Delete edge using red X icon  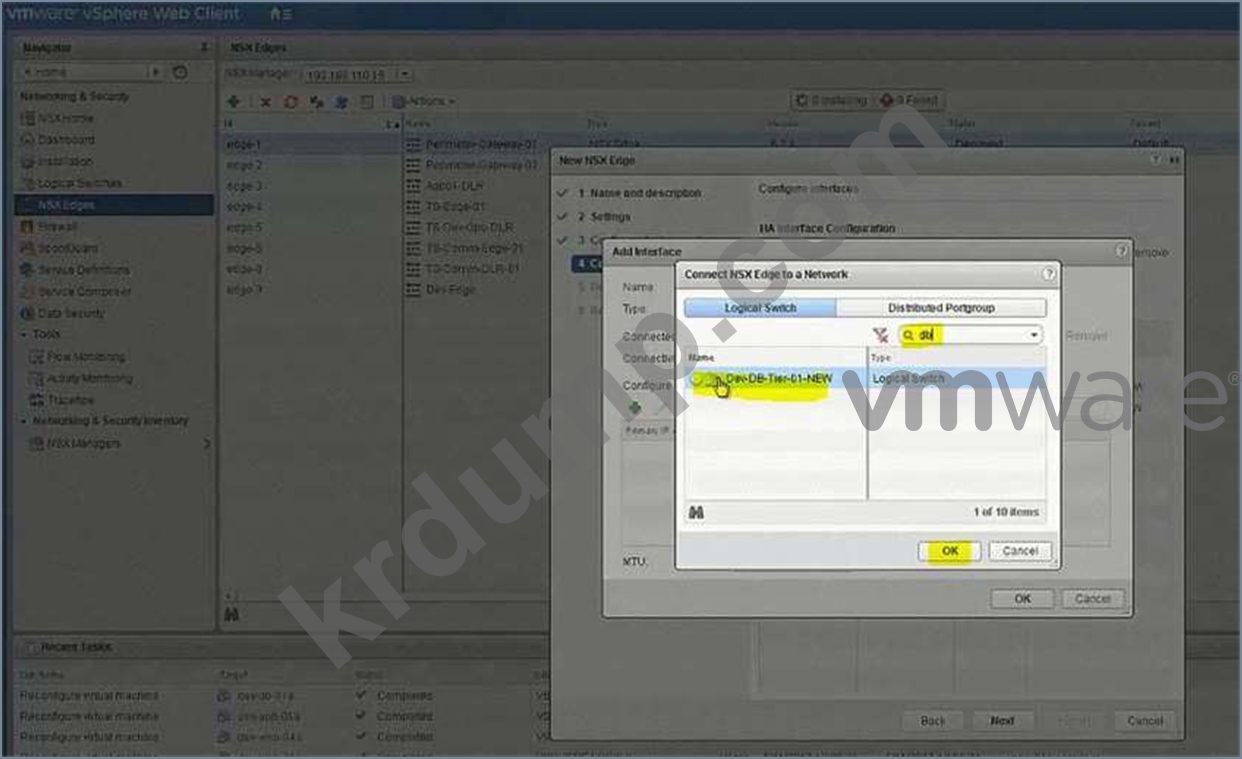(266, 101)
